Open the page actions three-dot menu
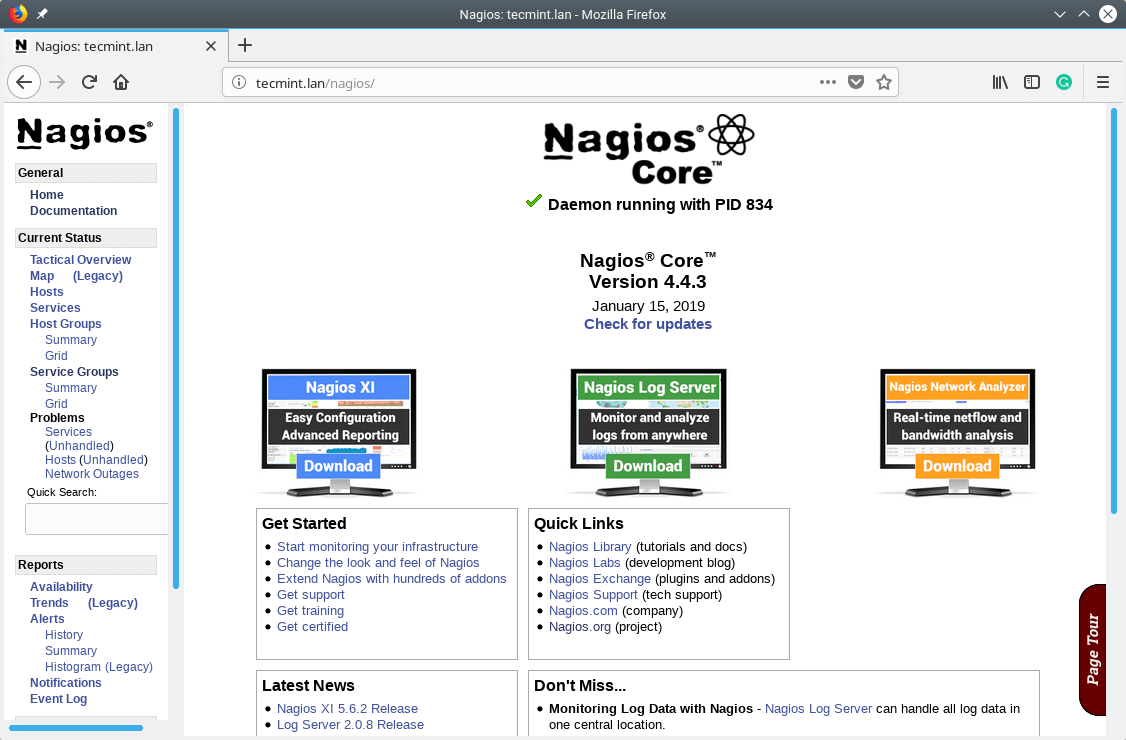Screen dimensions: 1126x740 point(828,82)
